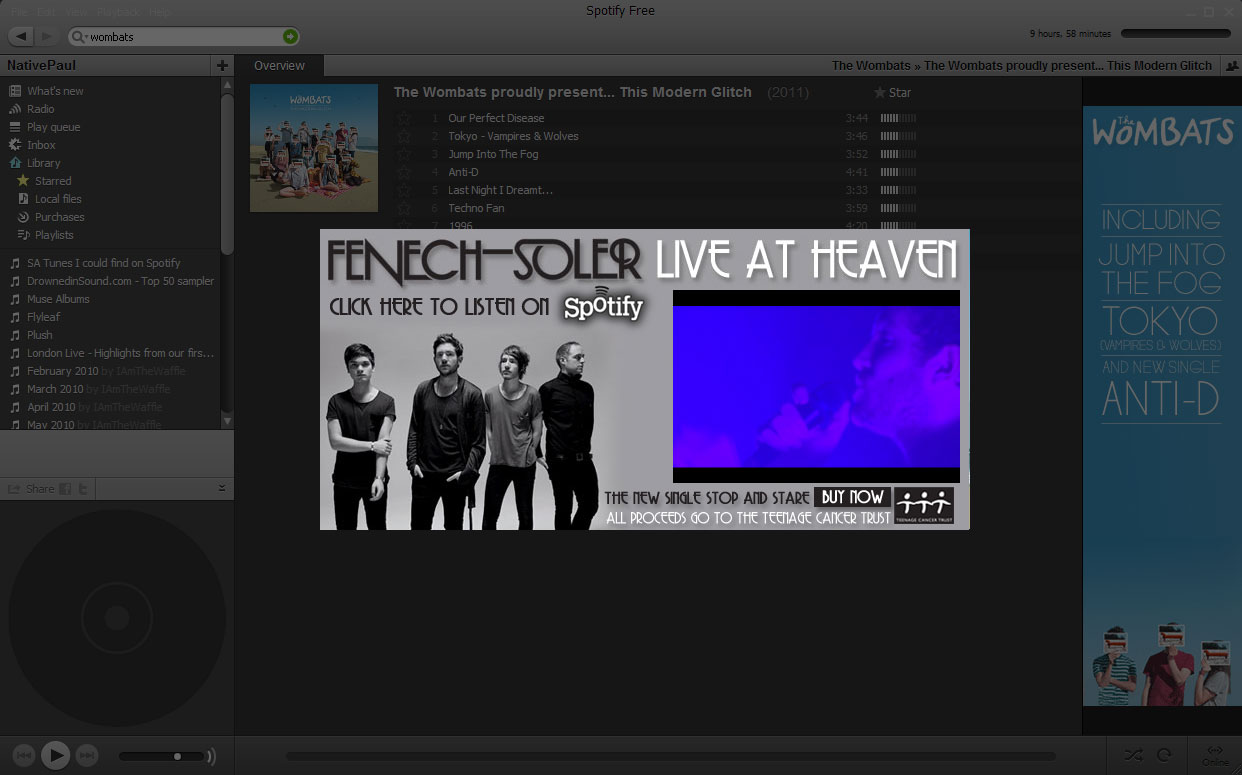Seek on the track progress bar
This screenshot has height=775, width=1242.
pyautogui.click(x=670, y=756)
